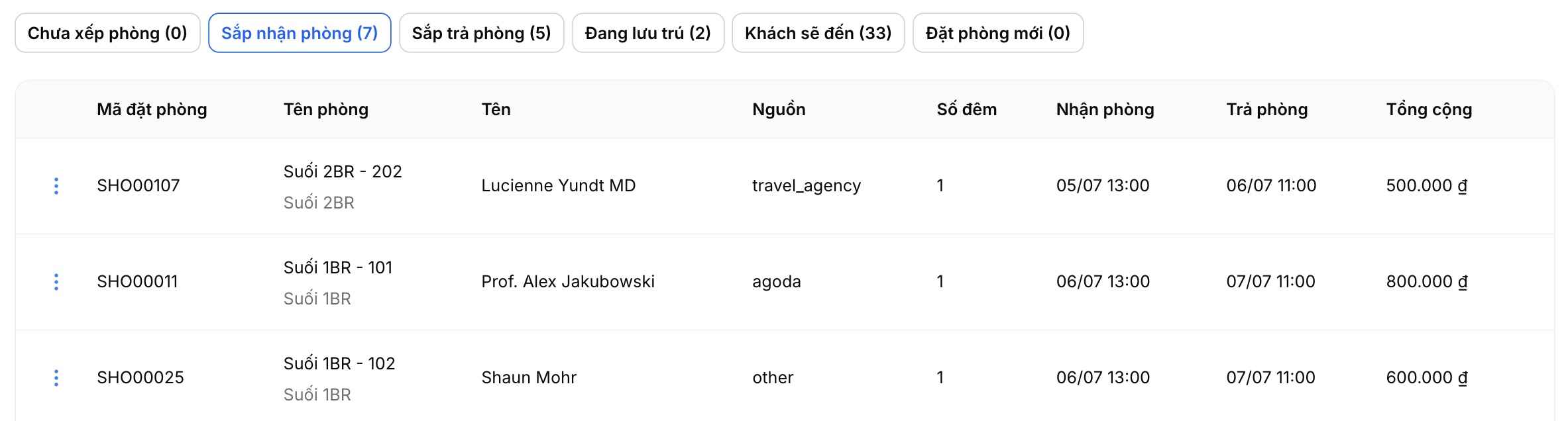
Task: Click room name Suối 2BR - 202
Action: coord(343,171)
